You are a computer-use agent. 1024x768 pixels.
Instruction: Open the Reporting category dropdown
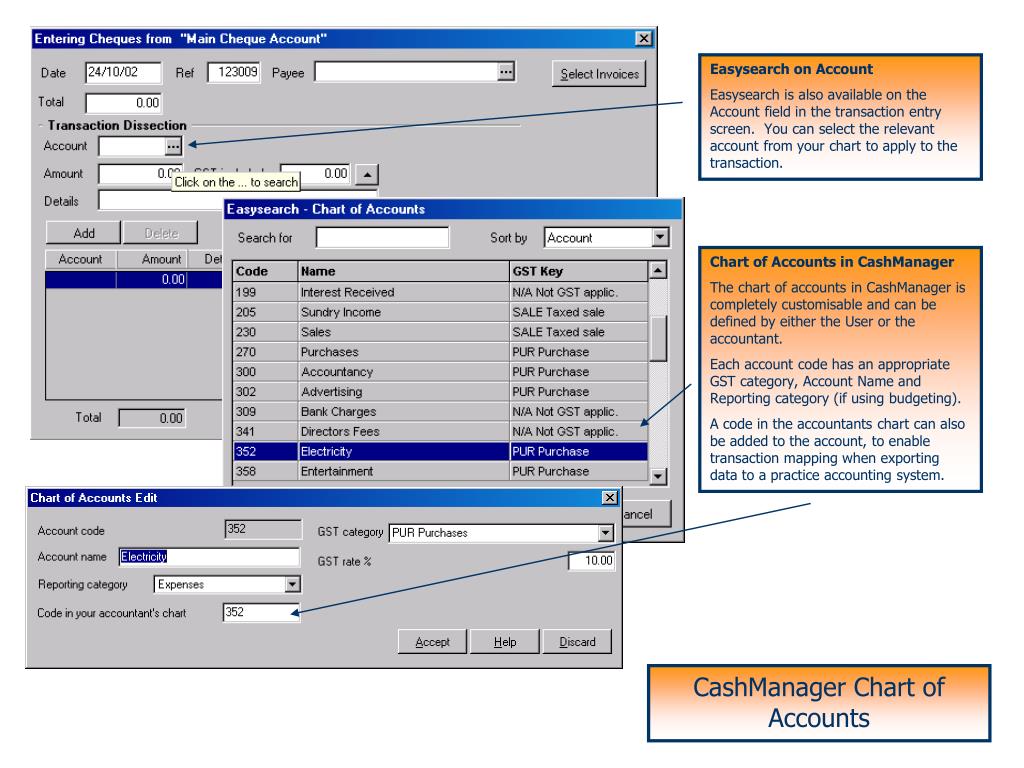point(293,584)
